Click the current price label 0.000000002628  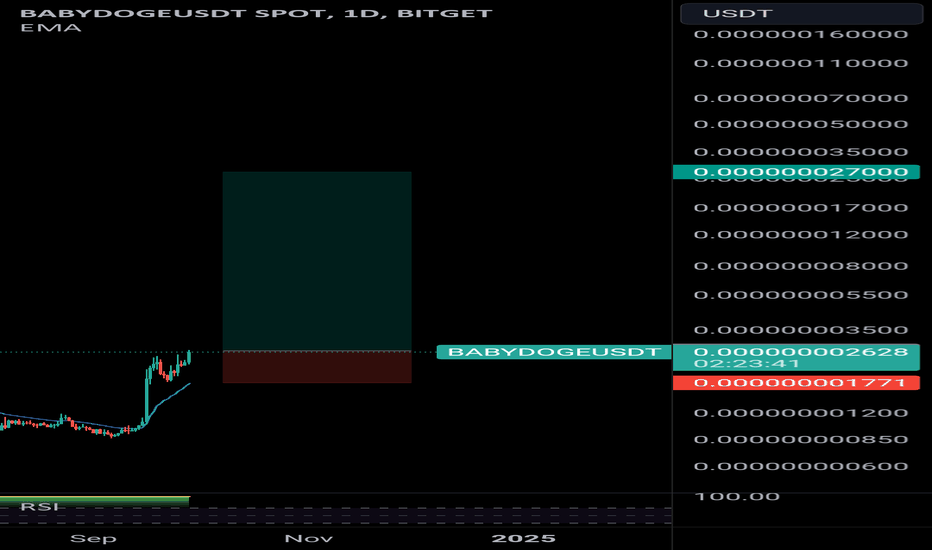[801, 351]
